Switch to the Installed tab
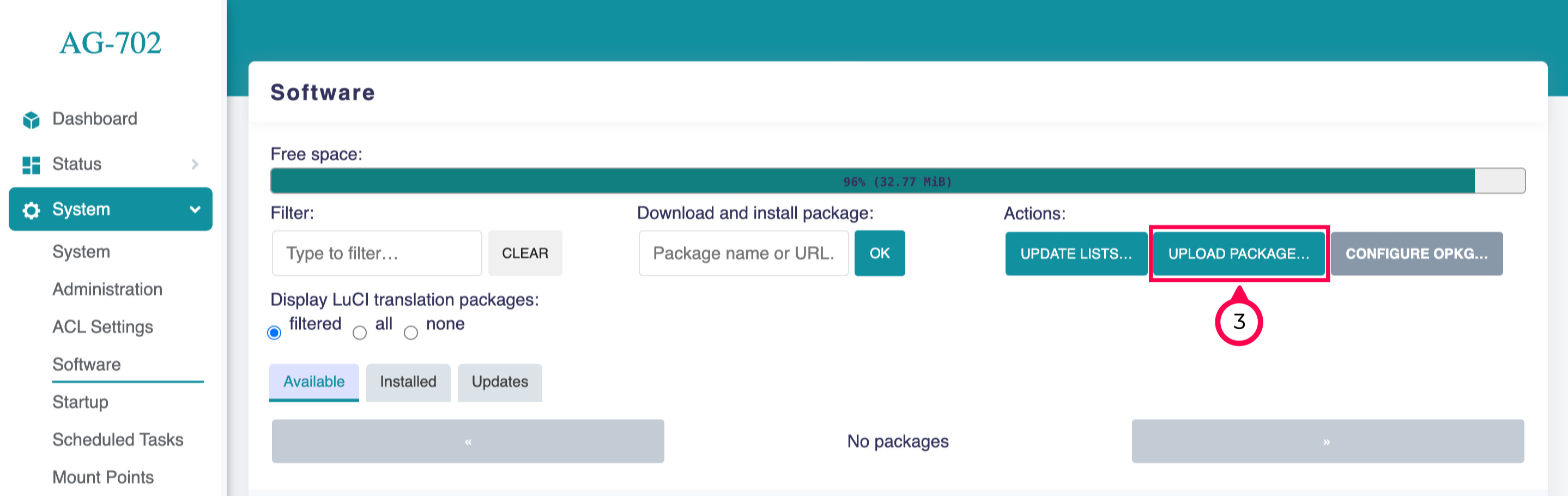This screenshot has height=496, width=1568. (408, 382)
